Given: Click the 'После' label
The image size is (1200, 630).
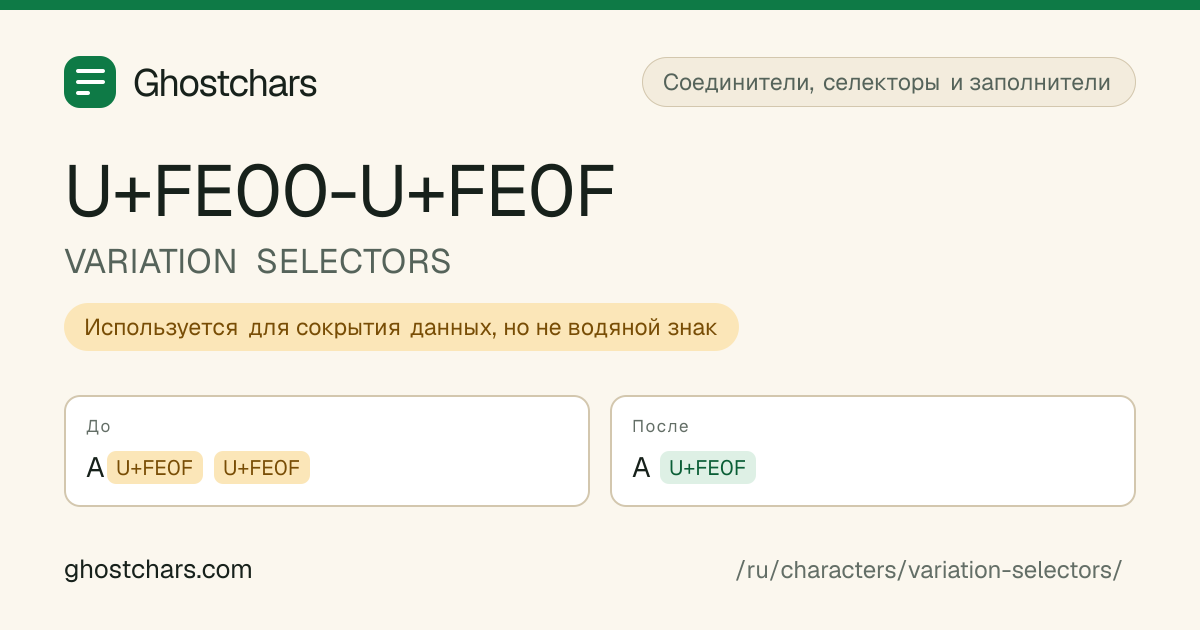Looking at the screenshot, I should (x=660, y=426).
